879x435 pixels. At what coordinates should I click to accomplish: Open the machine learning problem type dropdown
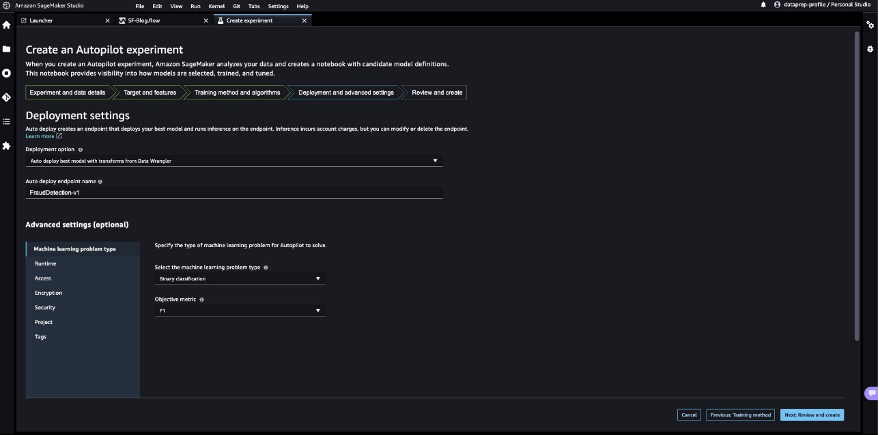pyautogui.click(x=240, y=279)
